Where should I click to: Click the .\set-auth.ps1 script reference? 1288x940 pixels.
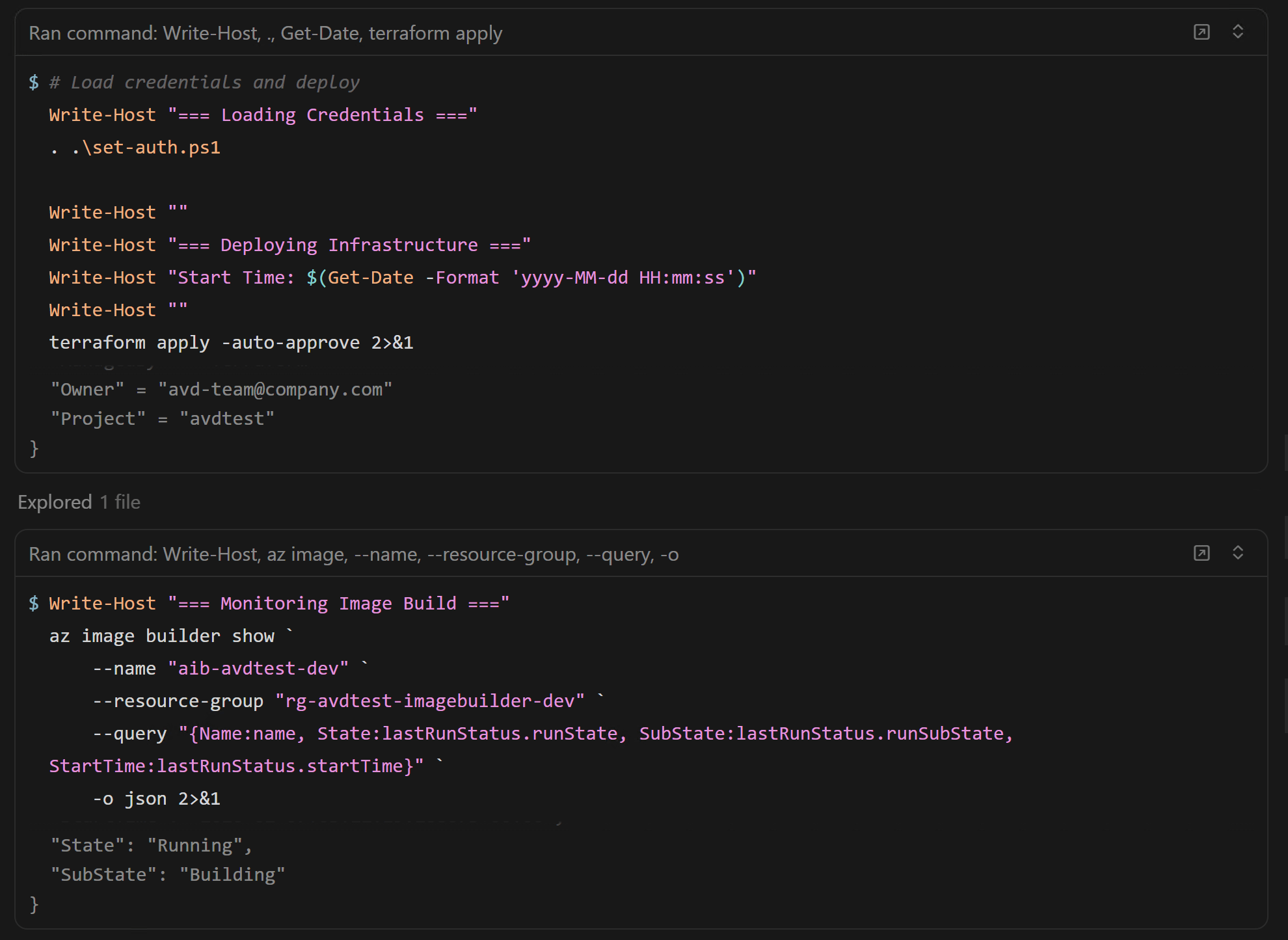(x=146, y=148)
